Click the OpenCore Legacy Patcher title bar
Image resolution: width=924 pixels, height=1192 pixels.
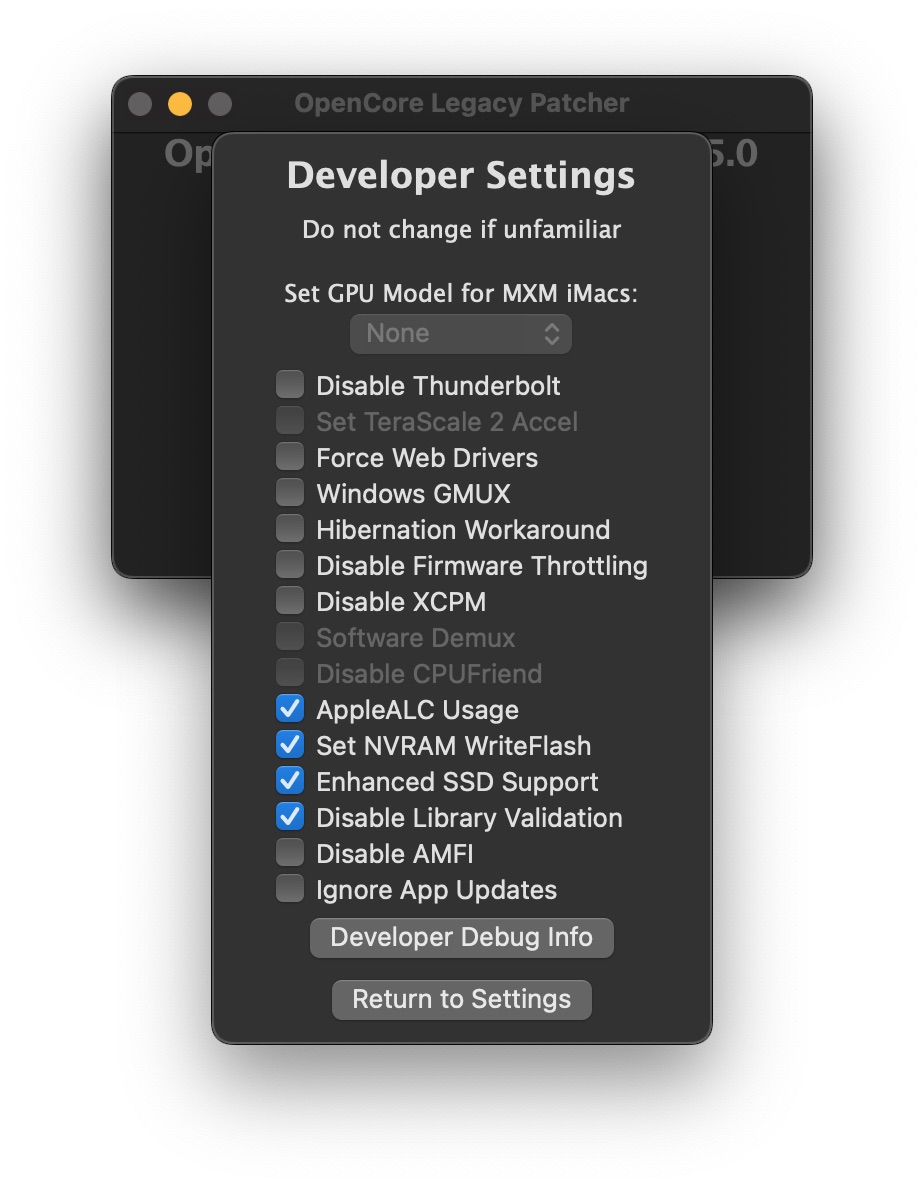pos(461,103)
